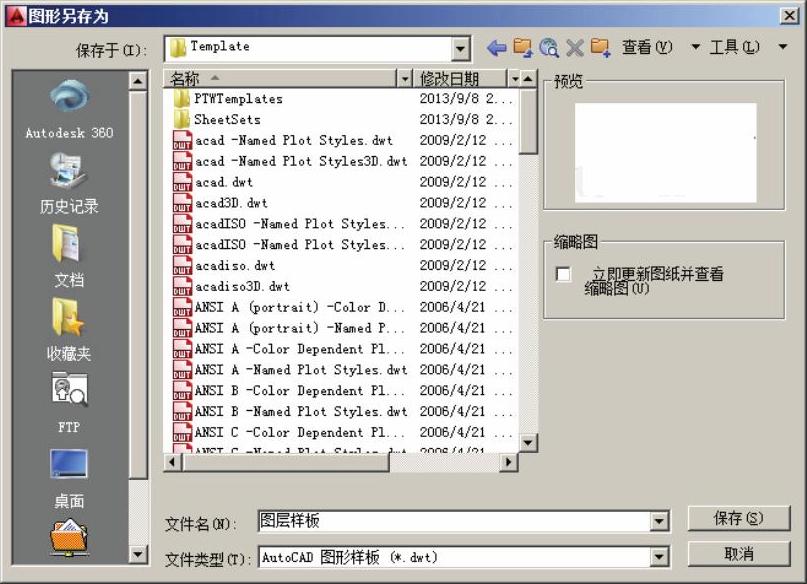Click the delete X icon in toolbar
This screenshot has height=584, width=807.
574,47
